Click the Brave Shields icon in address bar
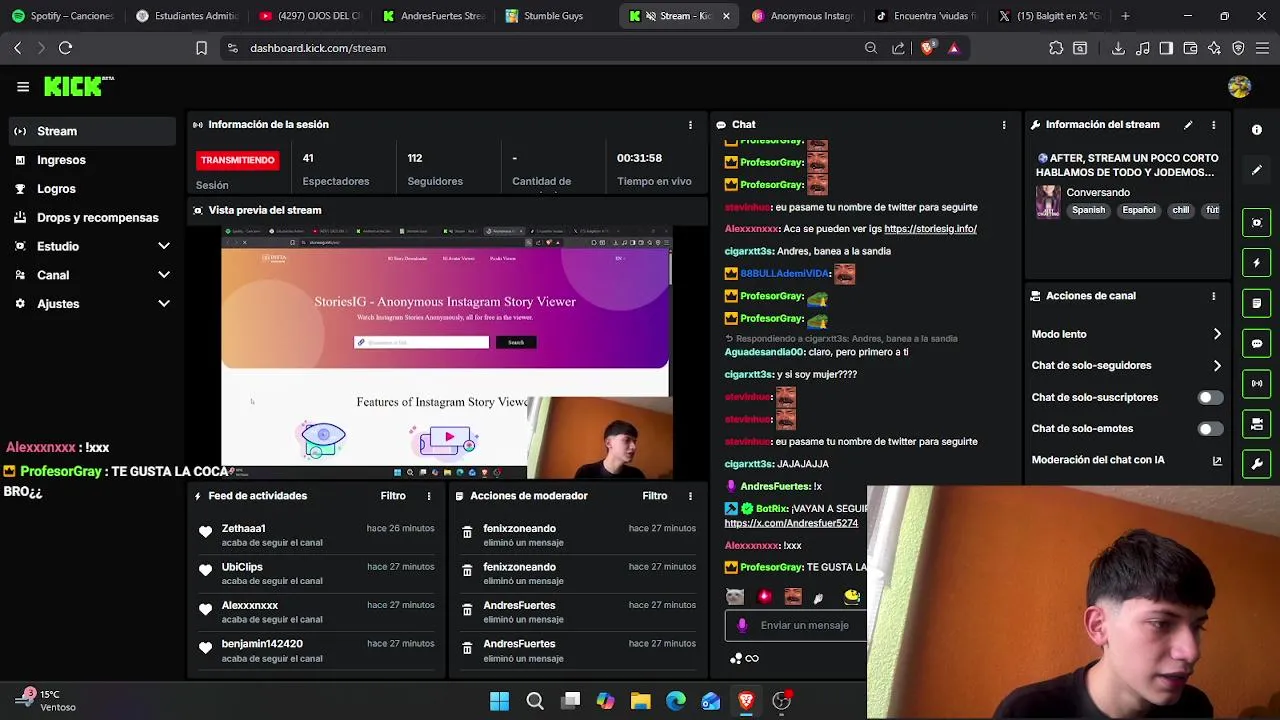The image size is (1280, 720). (x=928, y=48)
